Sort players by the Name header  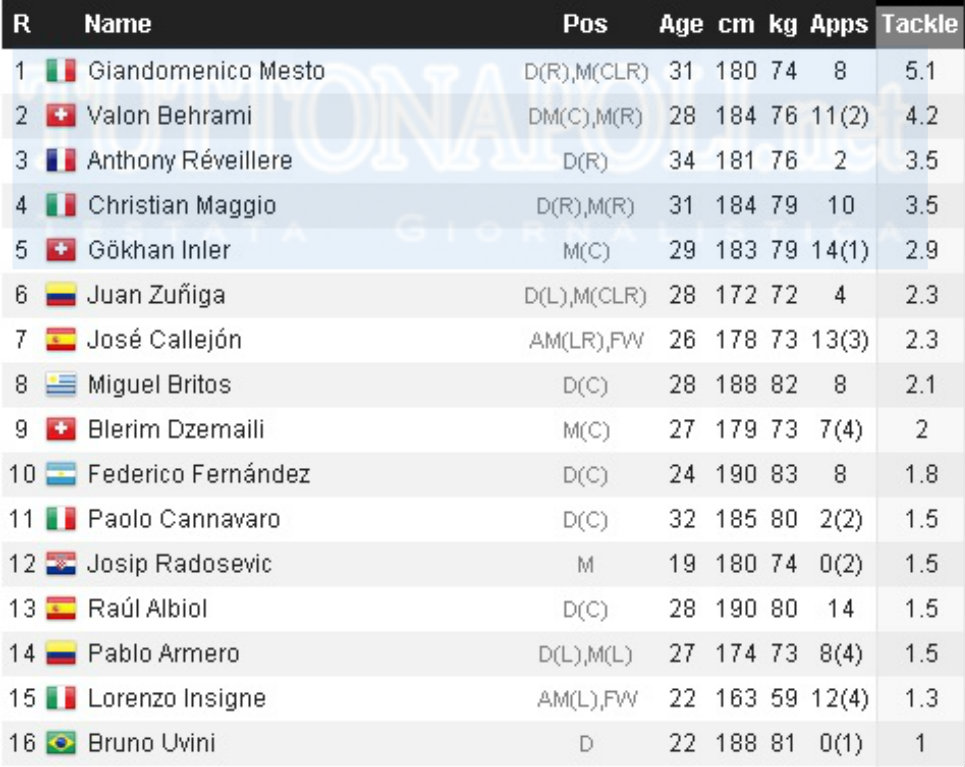(117, 25)
